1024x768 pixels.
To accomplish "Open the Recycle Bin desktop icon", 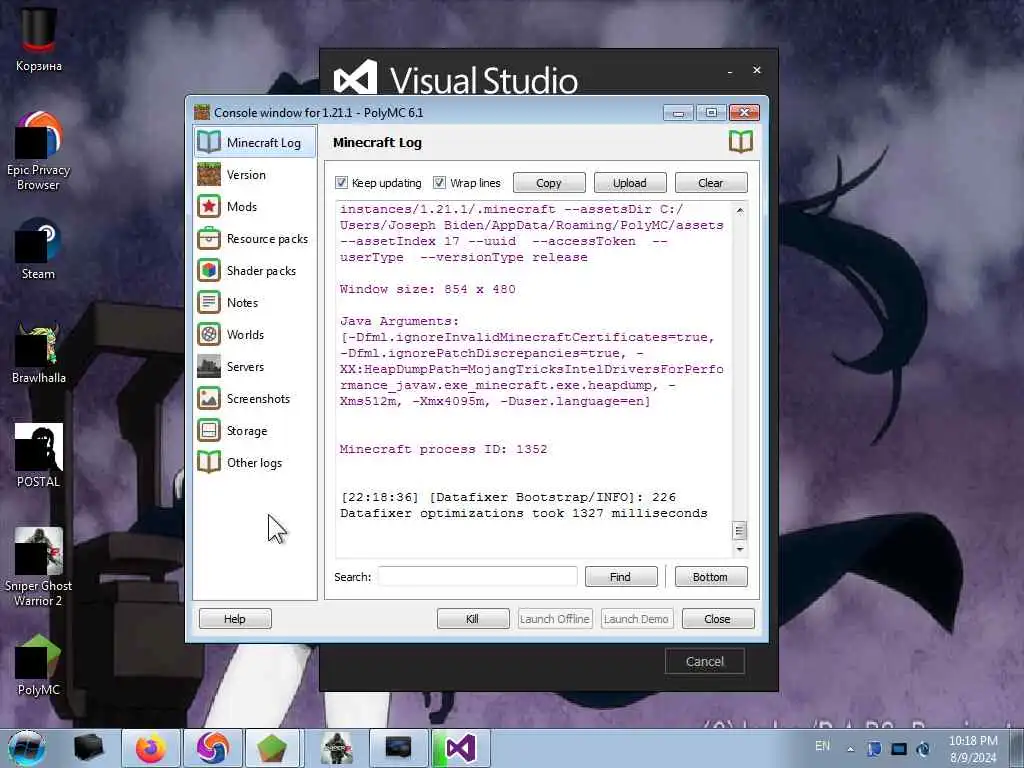I will (39, 40).
